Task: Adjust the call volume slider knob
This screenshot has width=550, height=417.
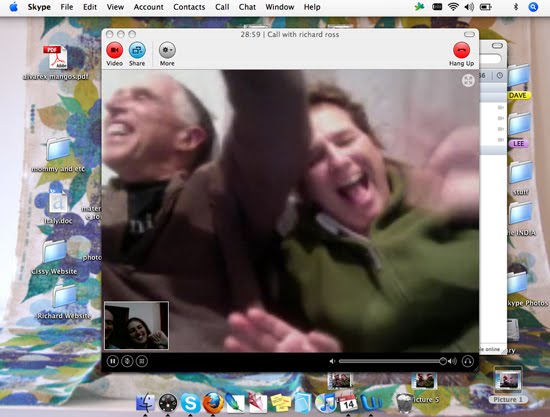Action: pyautogui.click(x=443, y=361)
